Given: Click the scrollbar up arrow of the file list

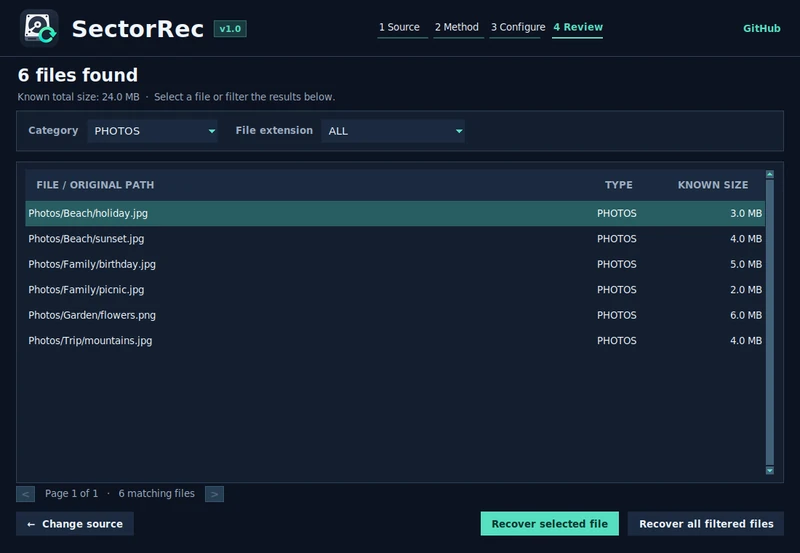Looking at the screenshot, I should 770,174.
